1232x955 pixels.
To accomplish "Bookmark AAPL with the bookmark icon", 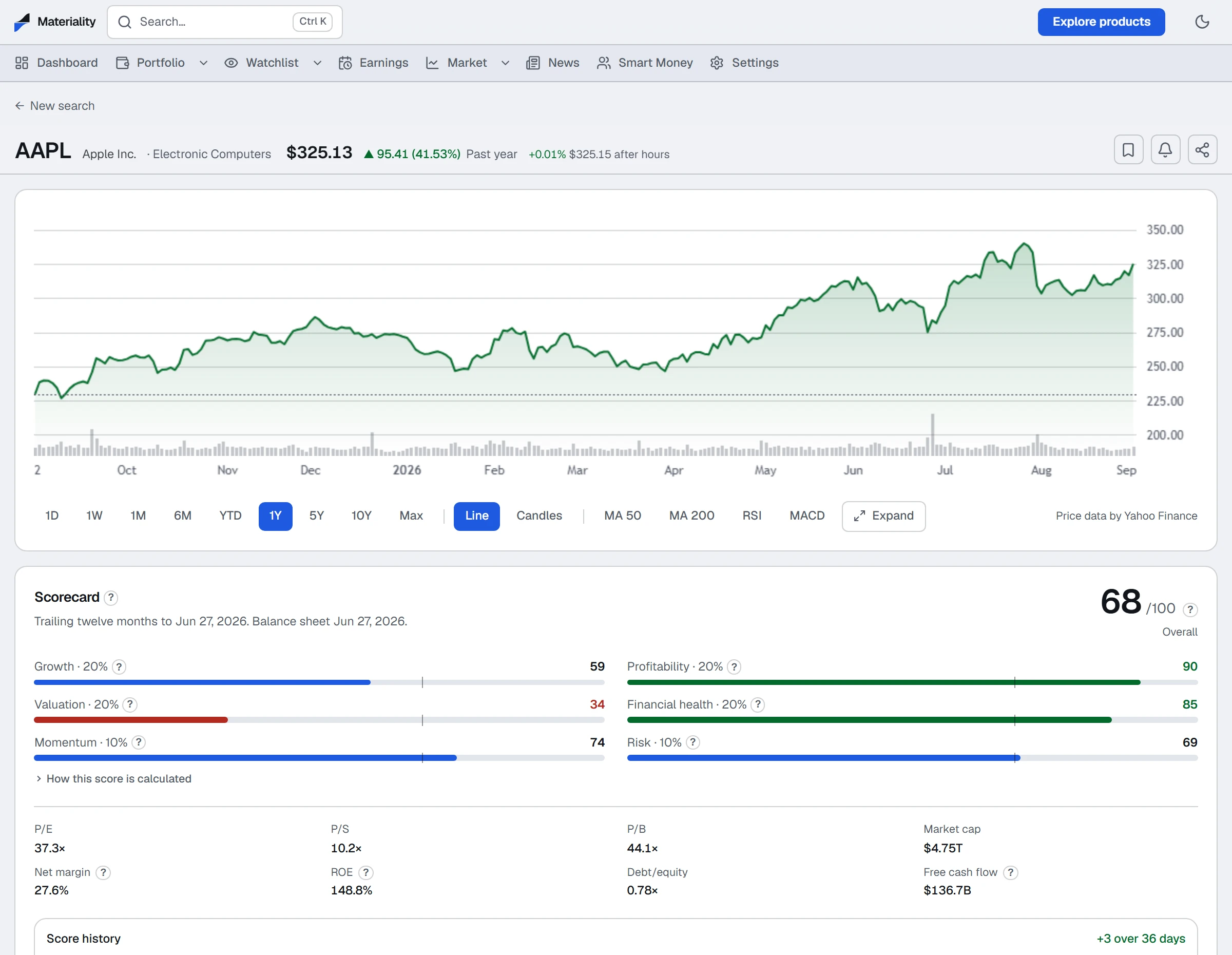I will pos(1128,150).
